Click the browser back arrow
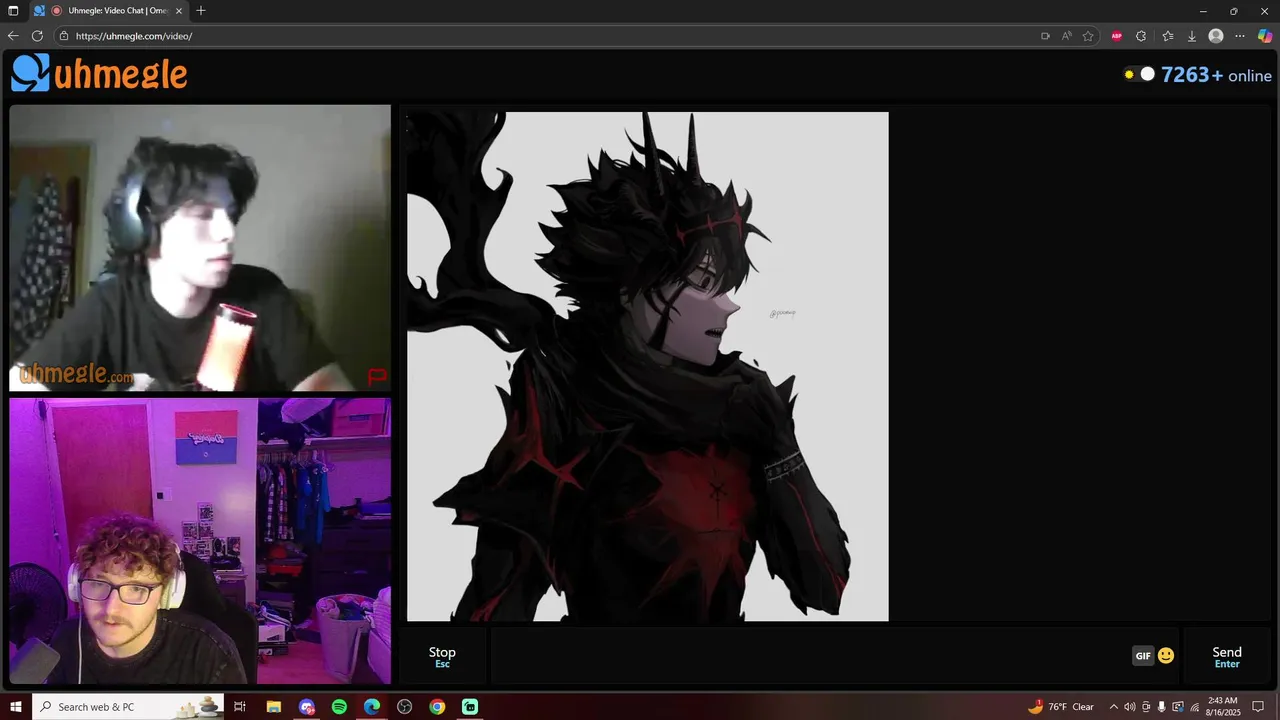This screenshot has height=720, width=1280. pos(13,36)
